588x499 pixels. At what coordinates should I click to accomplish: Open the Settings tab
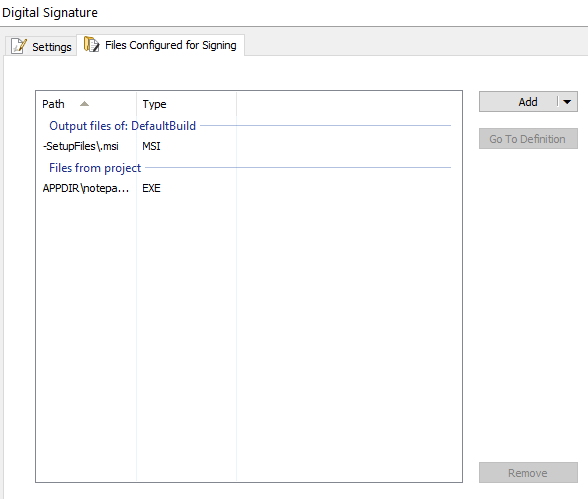[x=41, y=46]
